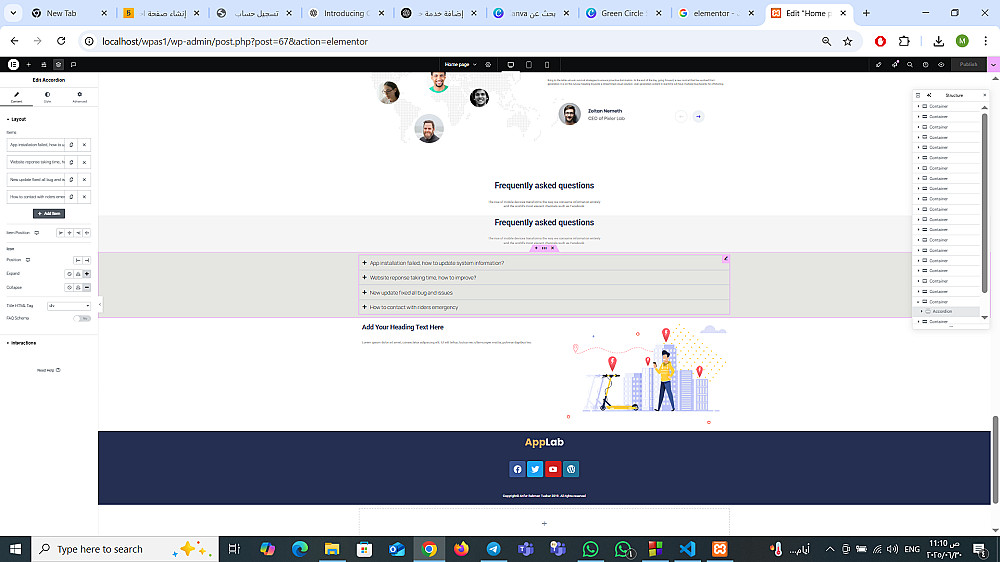Viewport: 1000px width, 562px height.
Task: Click the Add Item button
Action: (x=49, y=214)
